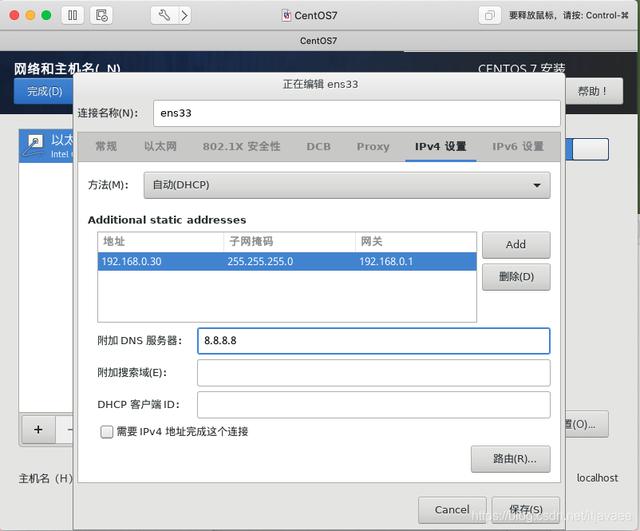Select the IPv4 设置 tab

[x=441, y=147]
